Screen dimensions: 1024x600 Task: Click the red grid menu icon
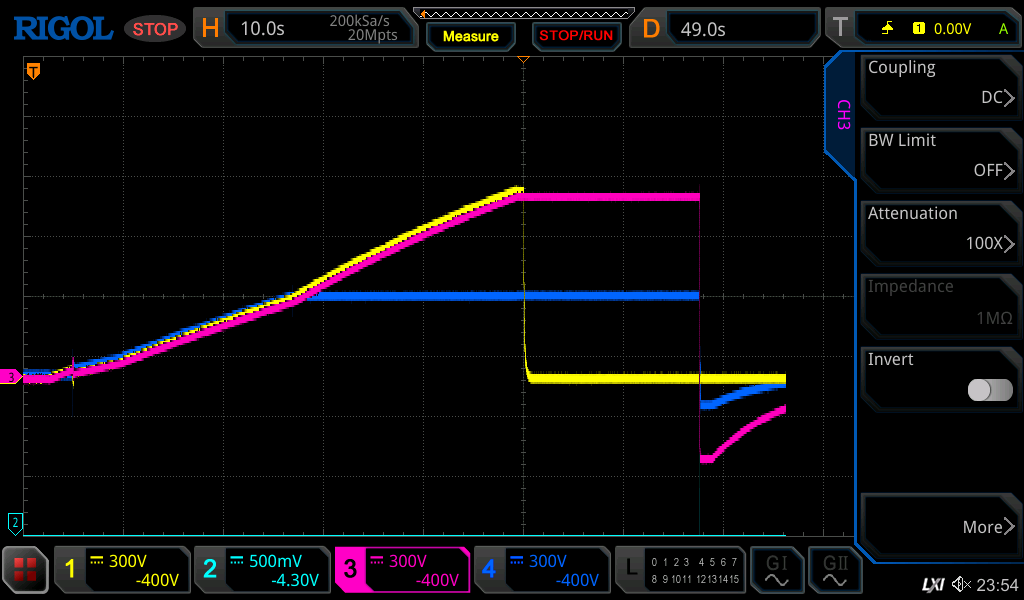coord(25,570)
